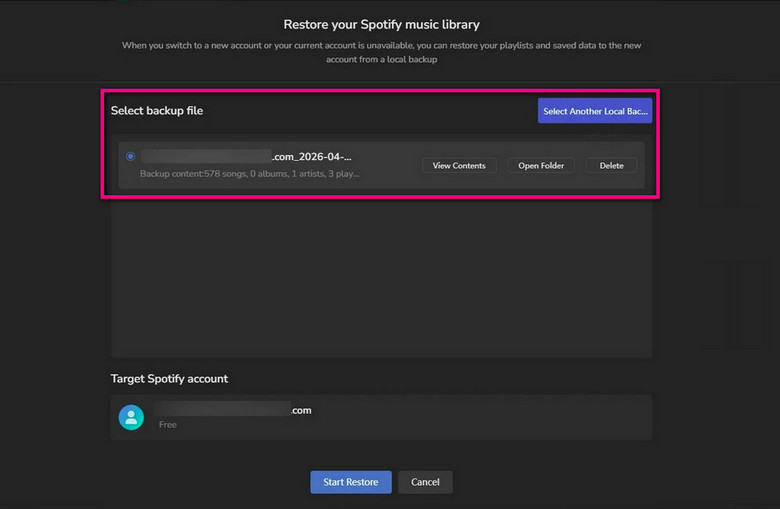Image resolution: width=780 pixels, height=509 pixels.
Task: Delete the backup file entry
Action: pos(611,166)
